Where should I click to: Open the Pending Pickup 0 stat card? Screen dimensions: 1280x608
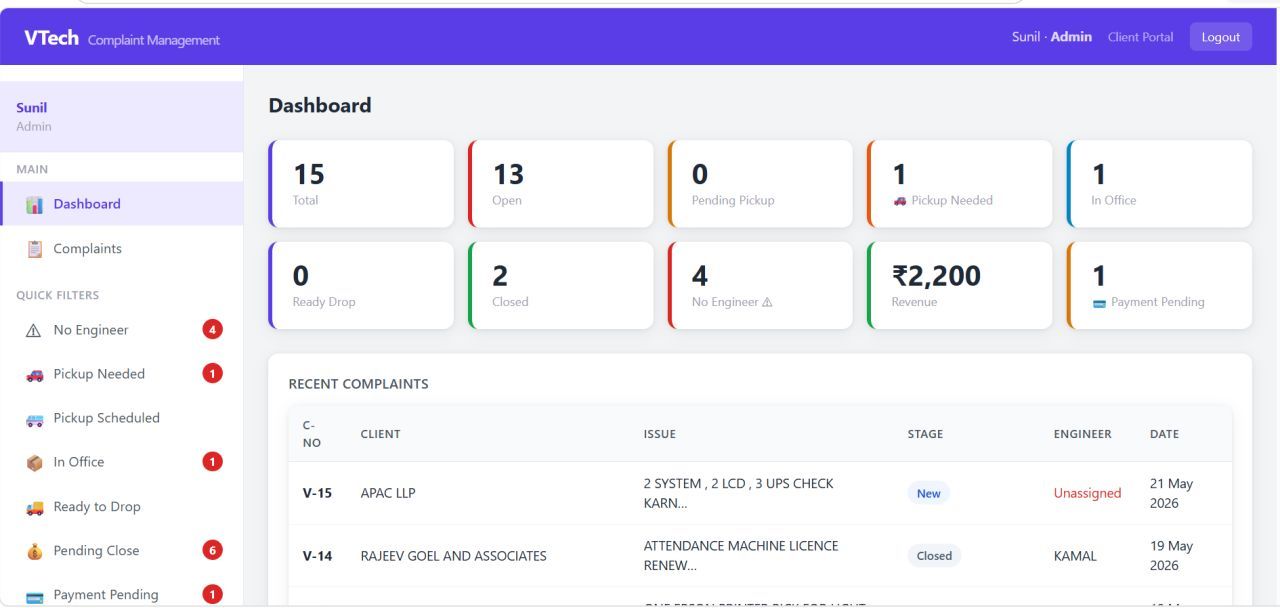click(760, 184)
